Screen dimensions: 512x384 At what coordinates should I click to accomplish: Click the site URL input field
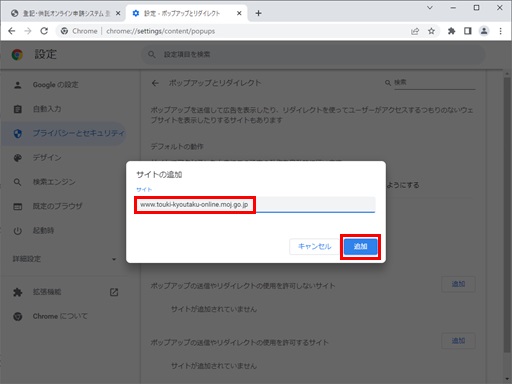click(255, 205)
